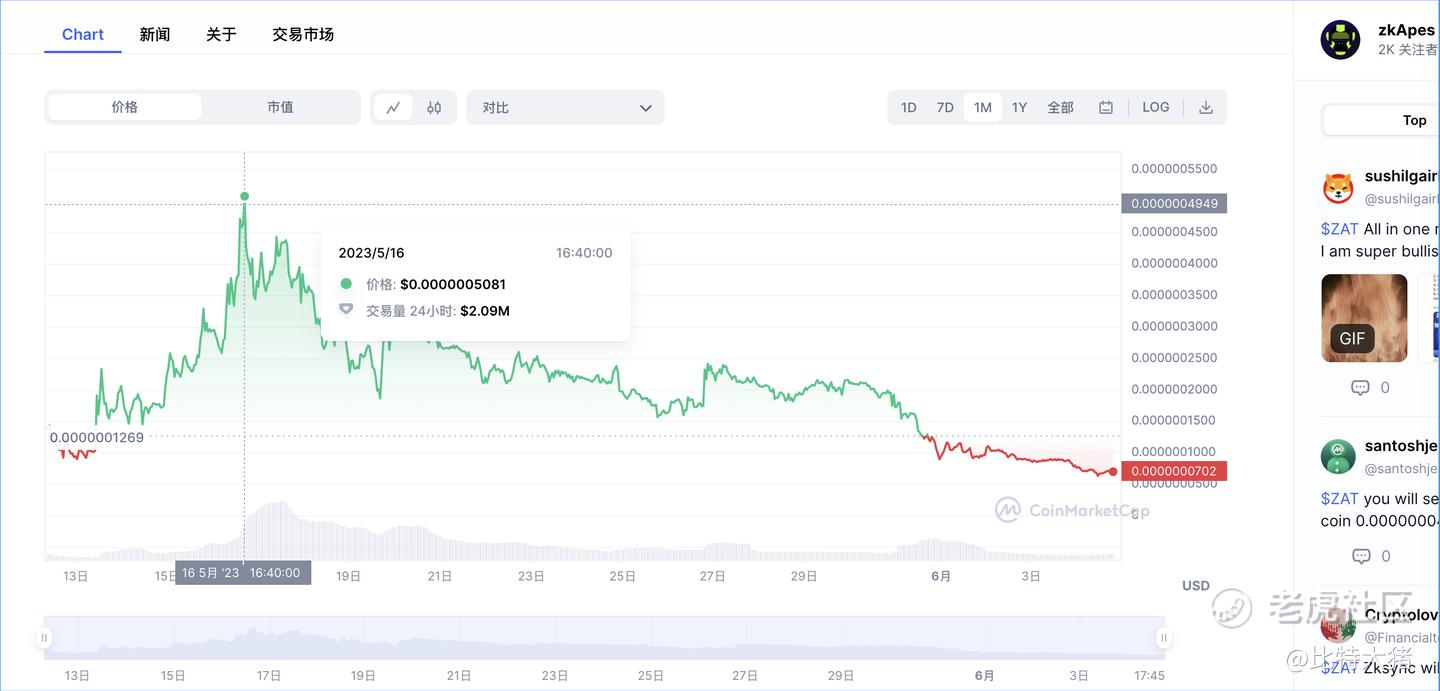Click sushilgair's Shiba avatar
The image size is (1440, 691).
tap(1338, 188)
